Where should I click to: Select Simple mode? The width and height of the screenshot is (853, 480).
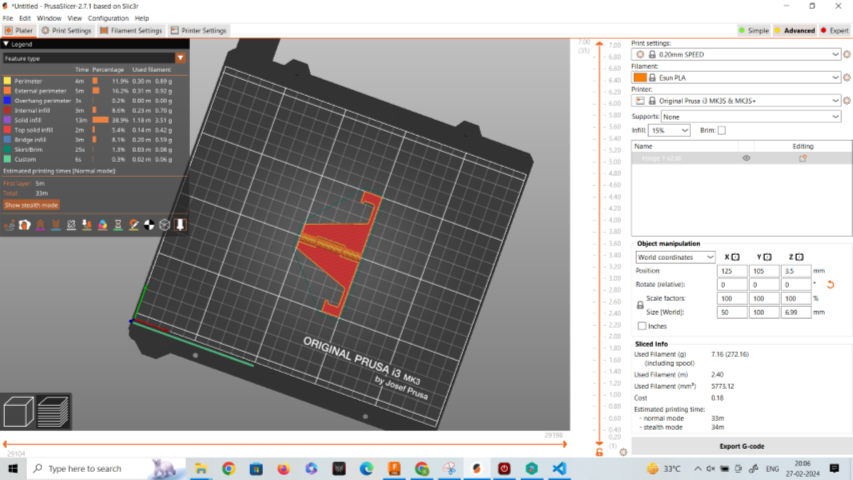click(x=753, y=30)
